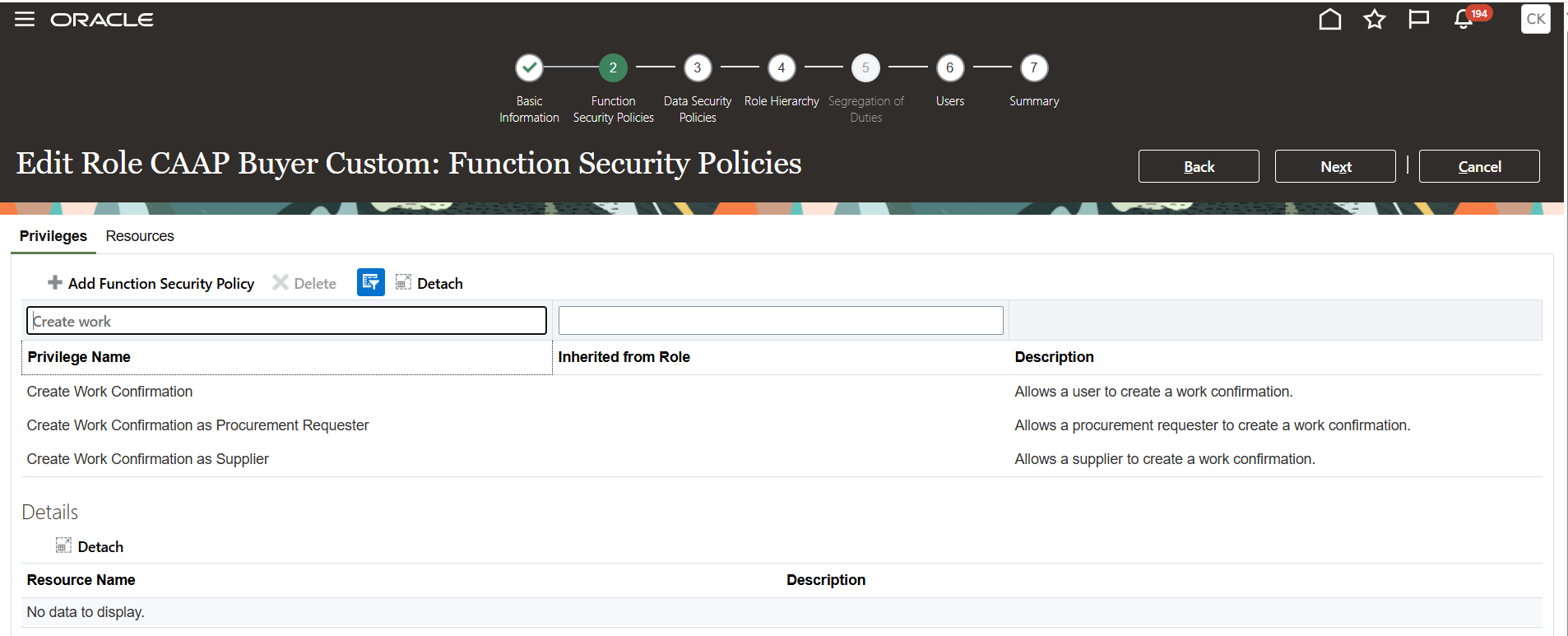Image resolution: width=1568 pixels, height=636 pixels.
Task: Select Create Work Confirmation as Supplier row
Action: click(782, 459)
